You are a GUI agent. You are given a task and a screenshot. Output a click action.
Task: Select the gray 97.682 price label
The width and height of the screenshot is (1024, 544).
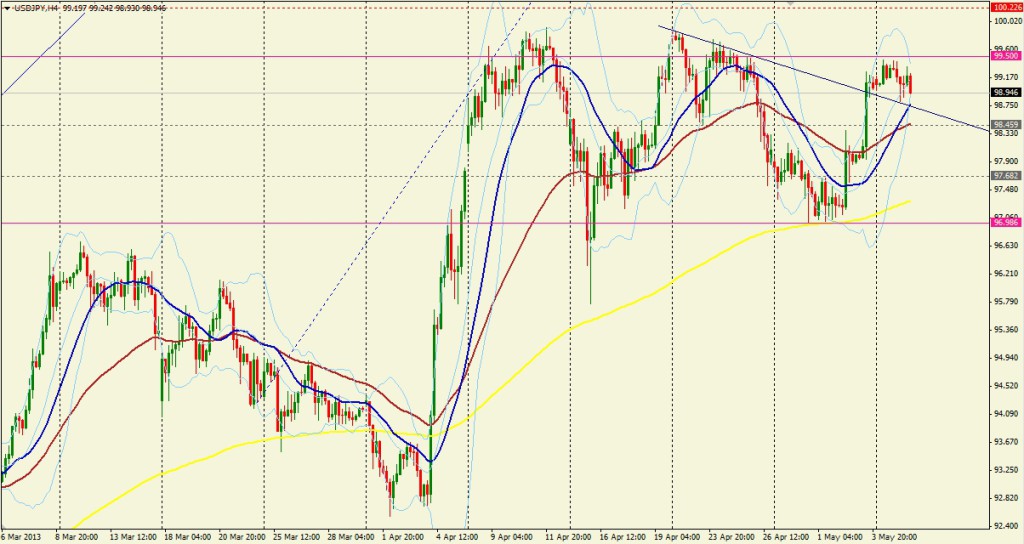tap(1004, 175)
